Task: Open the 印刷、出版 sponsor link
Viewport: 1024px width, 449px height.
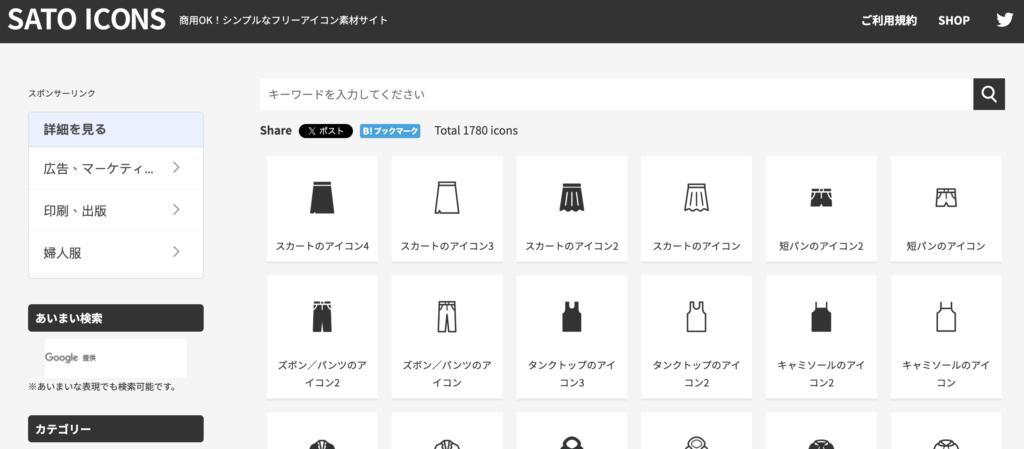Action: click(116, 210)
